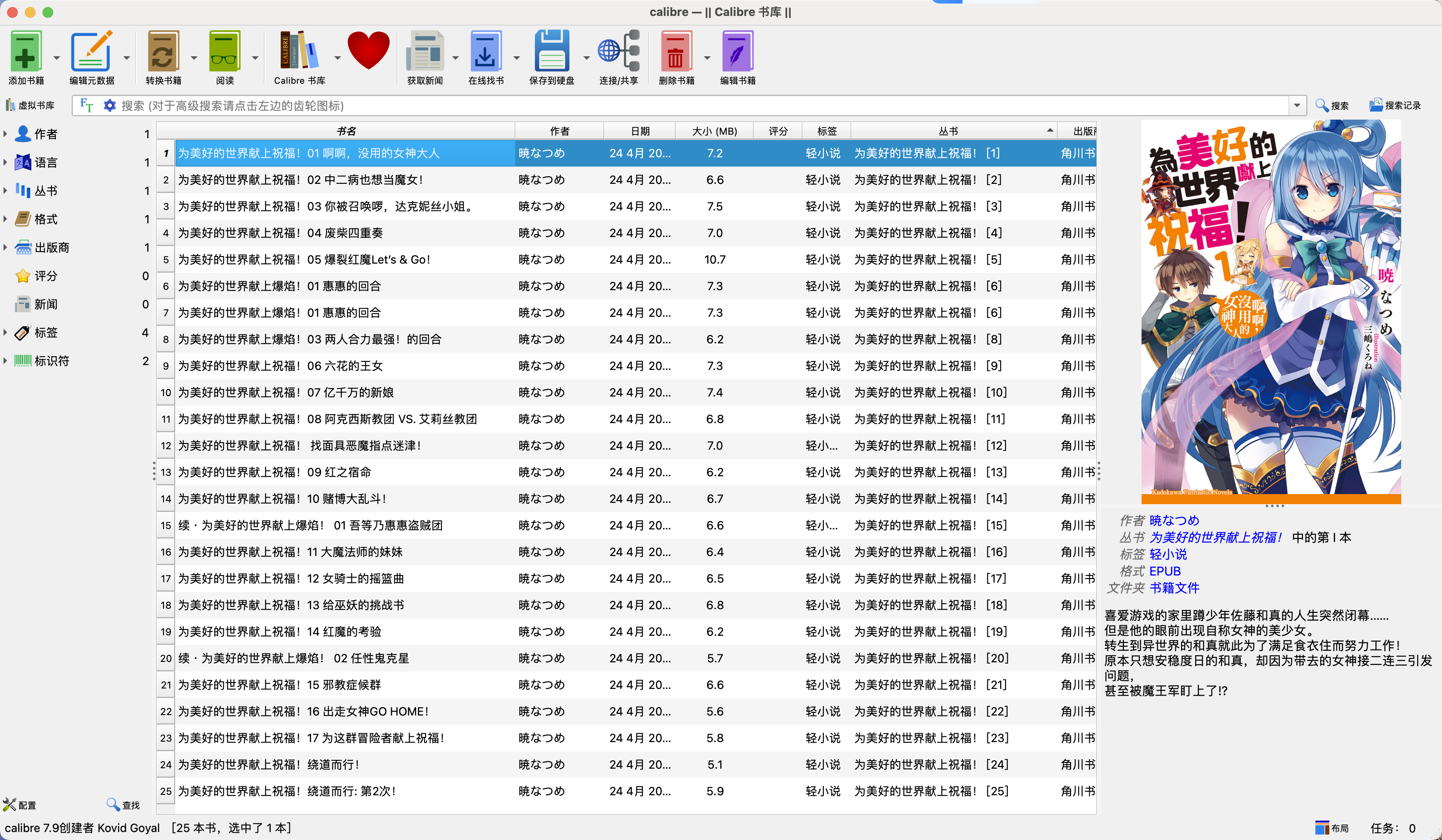The image size is (1442, 840).
Task: Open 搜索记录 saved searches
Action: coord(1395,105)
